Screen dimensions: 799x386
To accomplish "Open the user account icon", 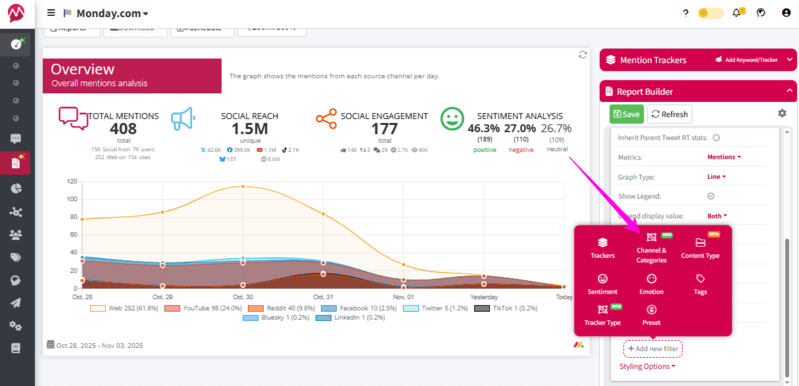I will click(786, 13).
